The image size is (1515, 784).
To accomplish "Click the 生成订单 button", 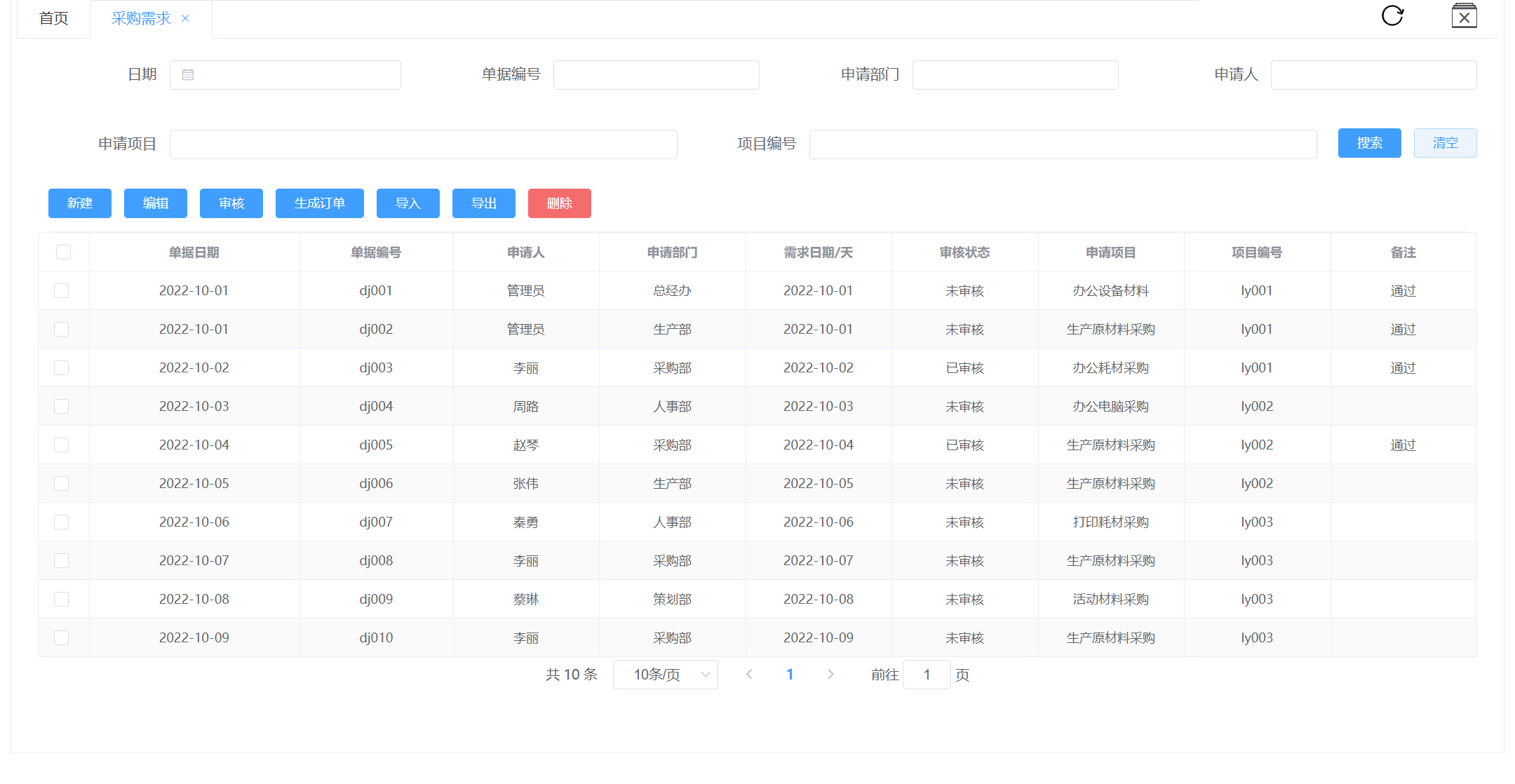I will (x=319, y=203).
